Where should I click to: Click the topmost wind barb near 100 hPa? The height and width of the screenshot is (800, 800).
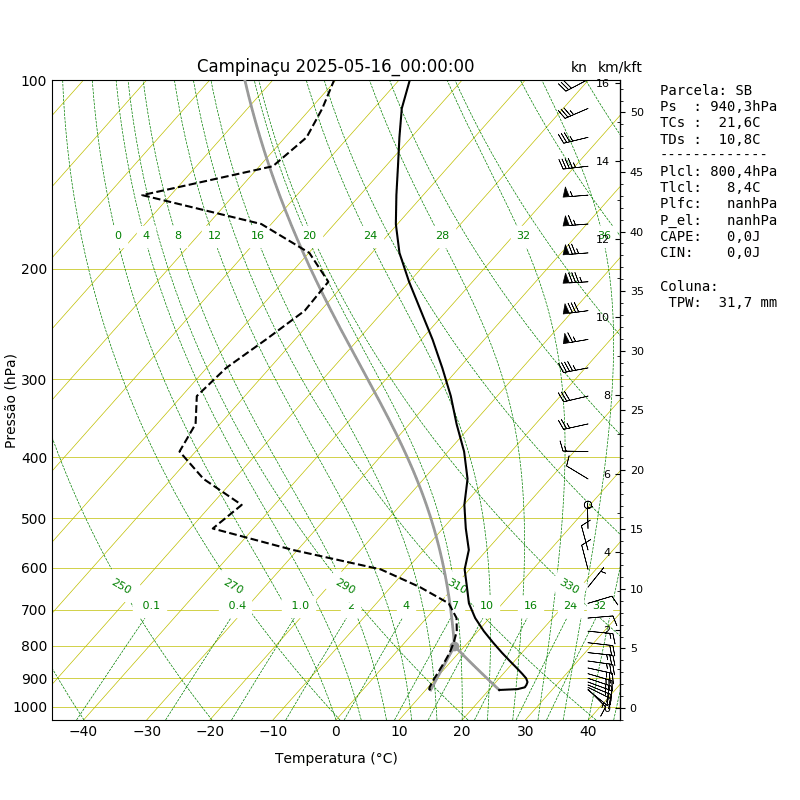(x=572, y=86)
